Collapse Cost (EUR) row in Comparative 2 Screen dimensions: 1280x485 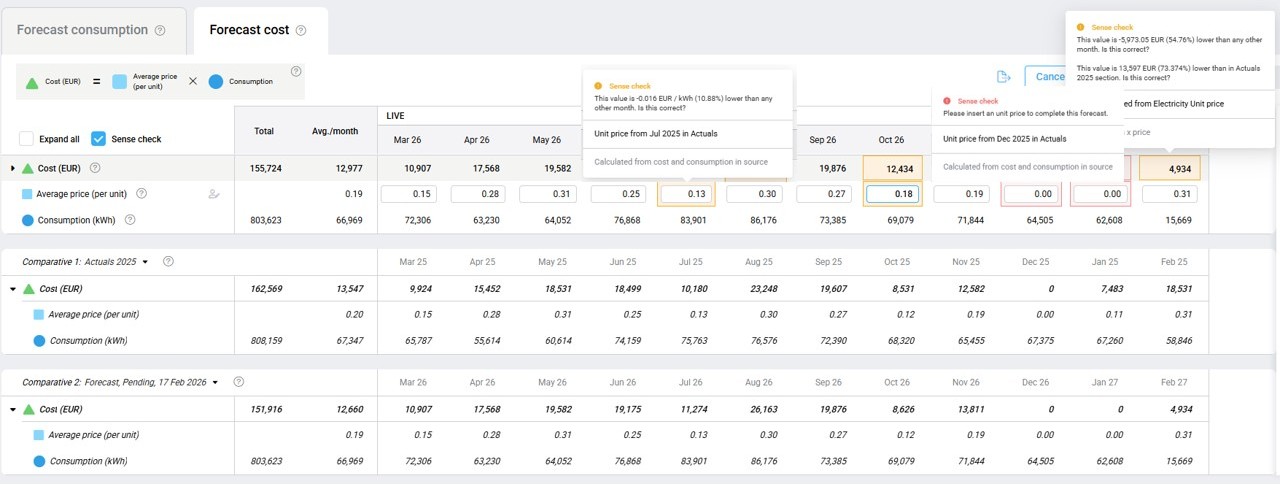[13, 409]
